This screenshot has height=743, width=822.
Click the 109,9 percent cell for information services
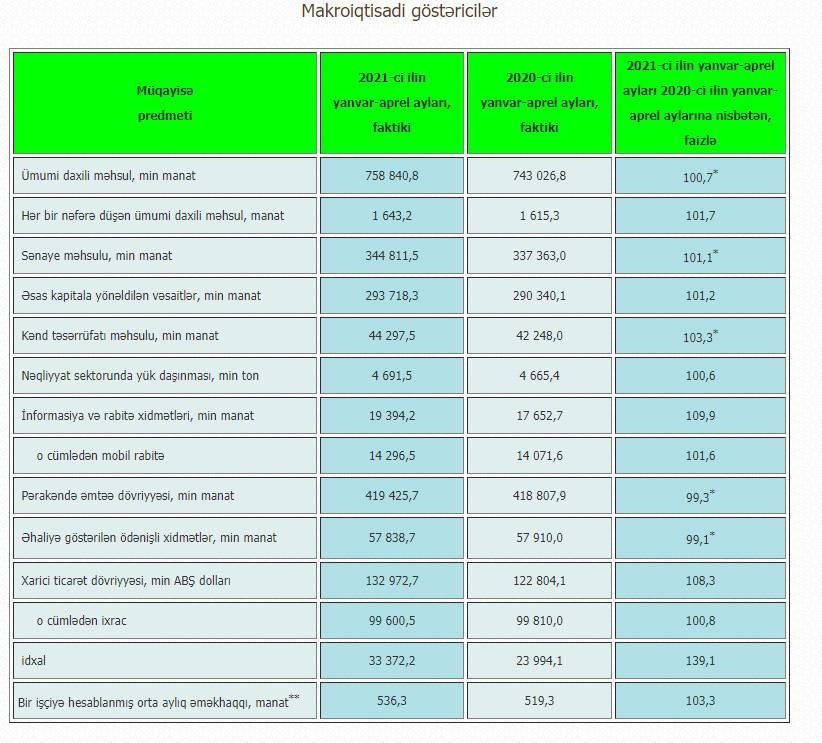(700, 416)
